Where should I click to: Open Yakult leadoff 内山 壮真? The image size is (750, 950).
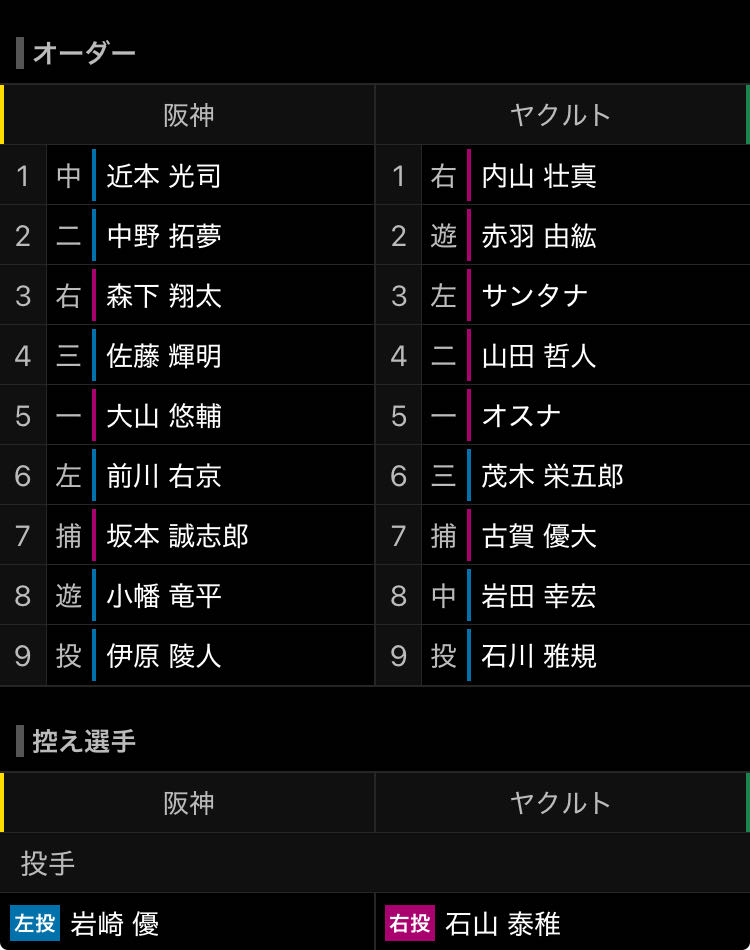539,176
